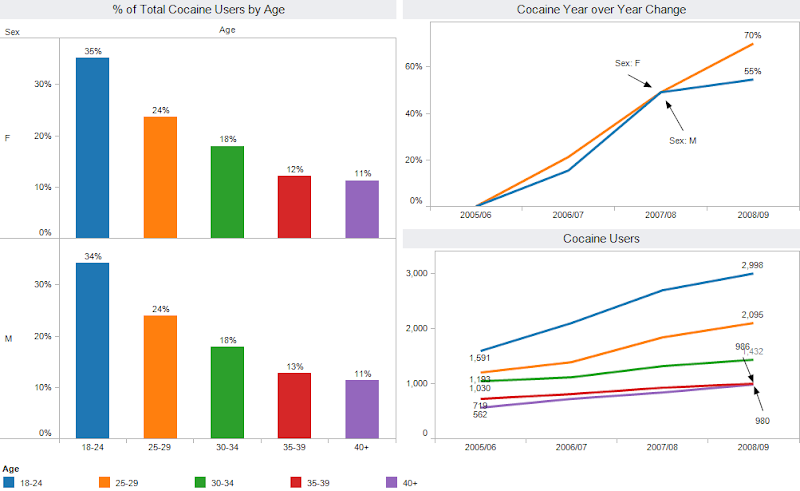Viewport: 800px width, 491px height.
Task: Click the 980 annotation value
Action: click(762, 421)
